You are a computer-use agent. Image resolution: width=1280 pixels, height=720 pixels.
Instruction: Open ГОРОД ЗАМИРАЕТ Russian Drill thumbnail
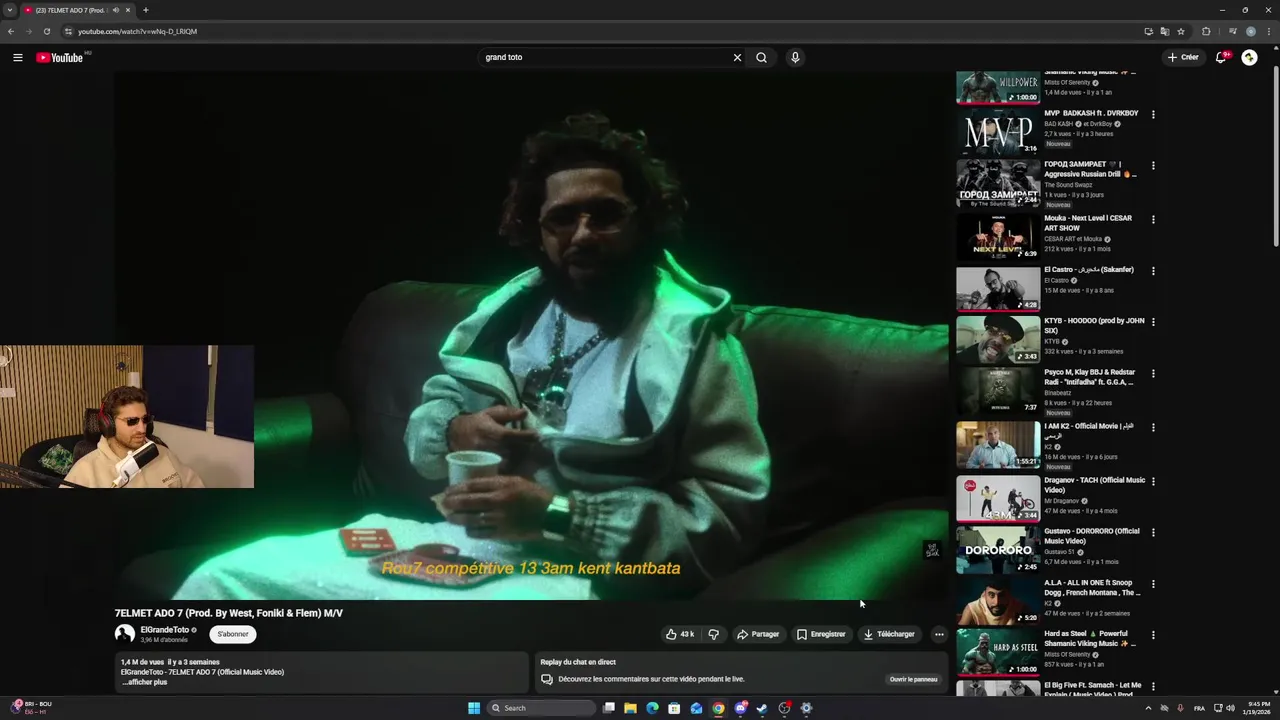[998, 183]
